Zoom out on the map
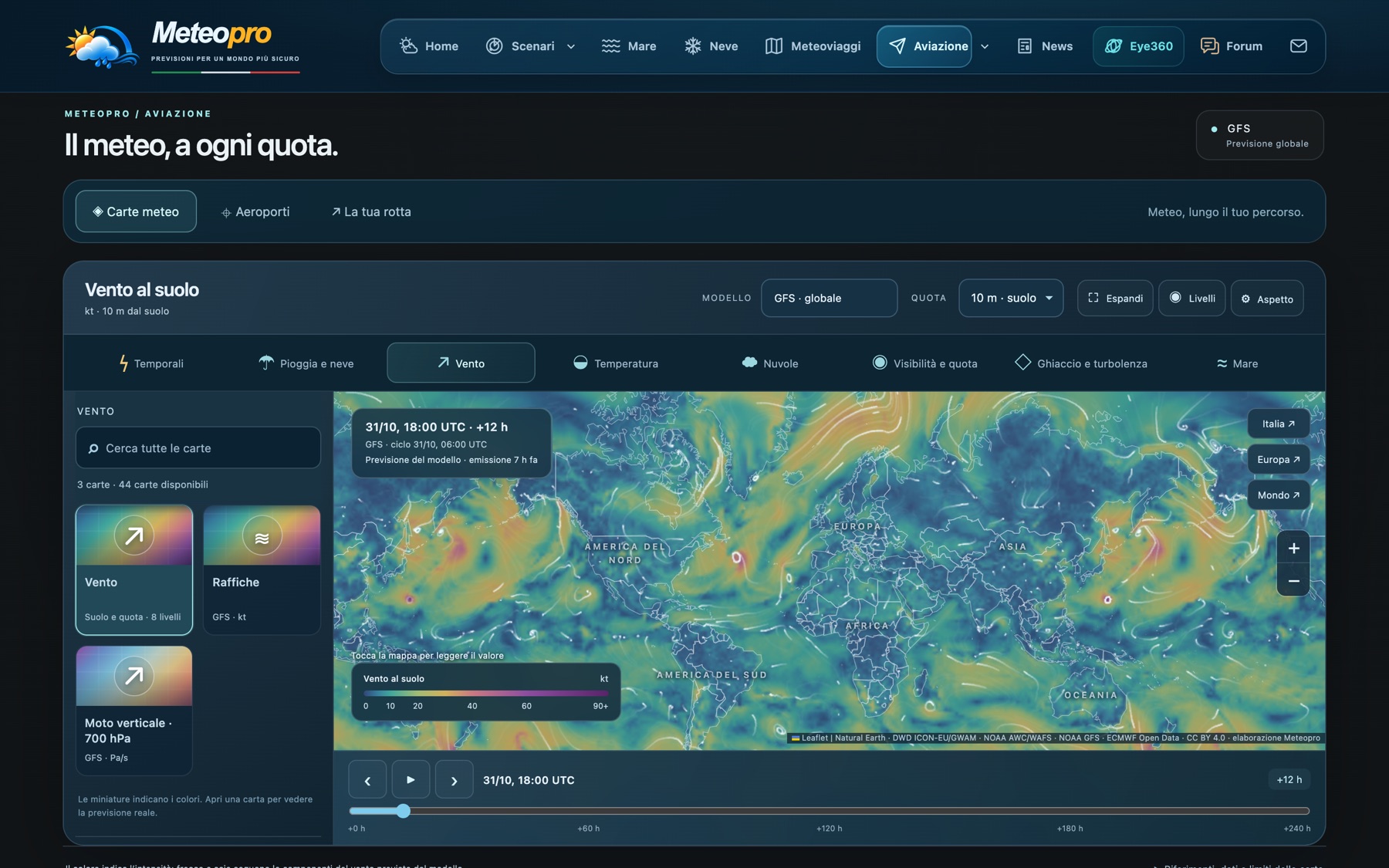Screen dimensions: 1389x868 point(1293,580)
